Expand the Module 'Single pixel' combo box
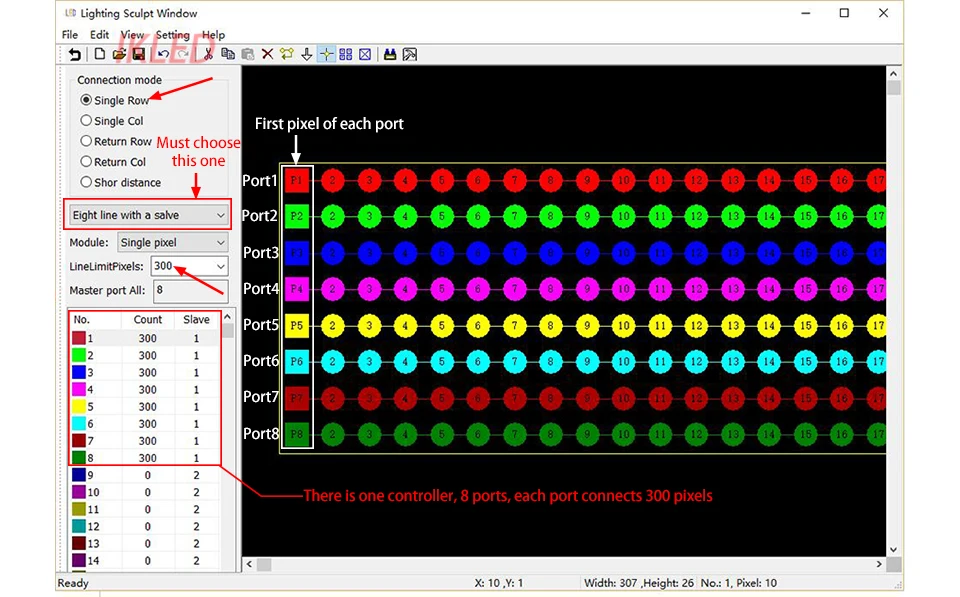Screen dimensions: 960x597 pos(173,242)
